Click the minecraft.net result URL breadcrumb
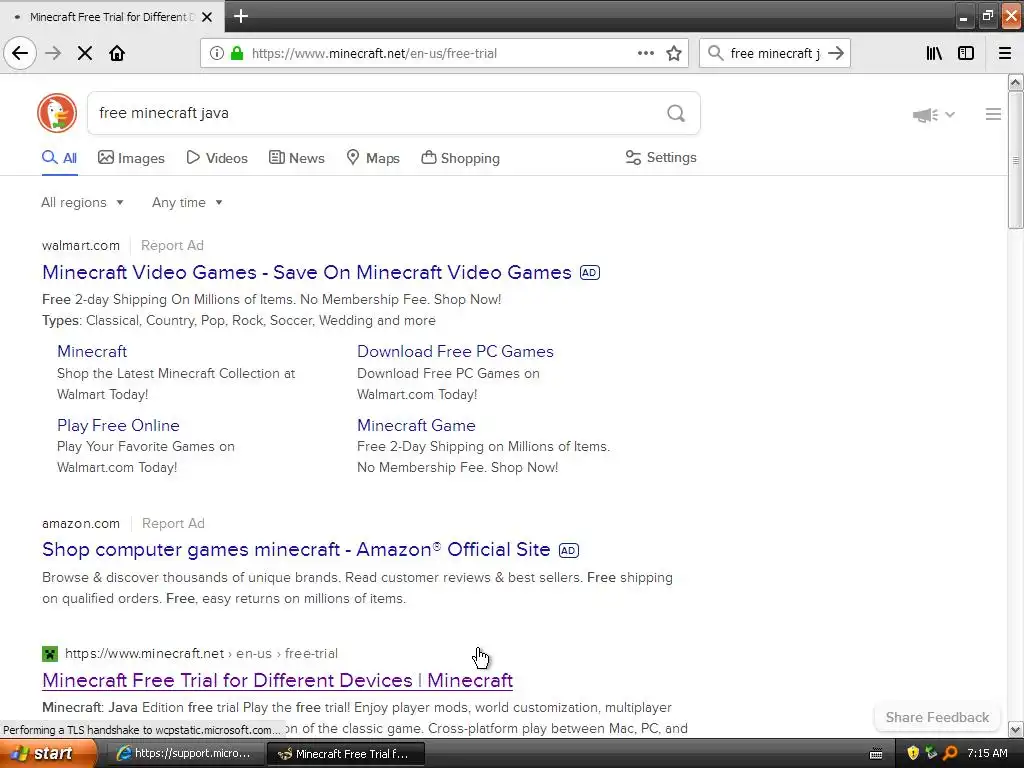This screenshot has width=1024, height=768. click(201, 654)
